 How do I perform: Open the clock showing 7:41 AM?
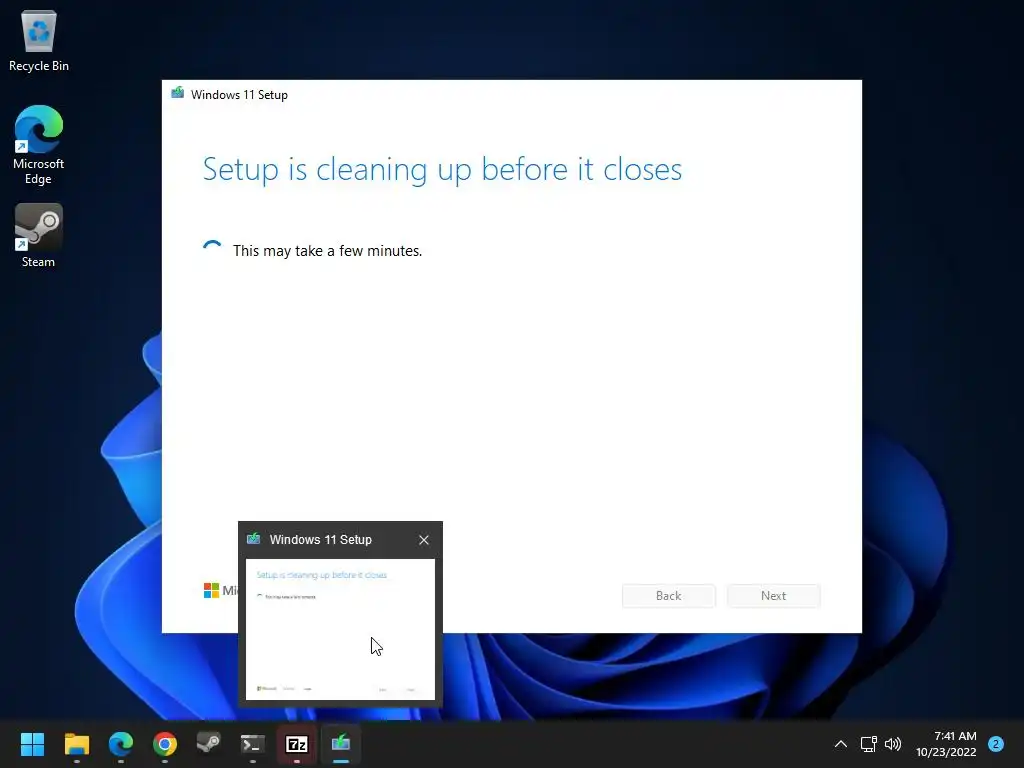click(946, 744)
